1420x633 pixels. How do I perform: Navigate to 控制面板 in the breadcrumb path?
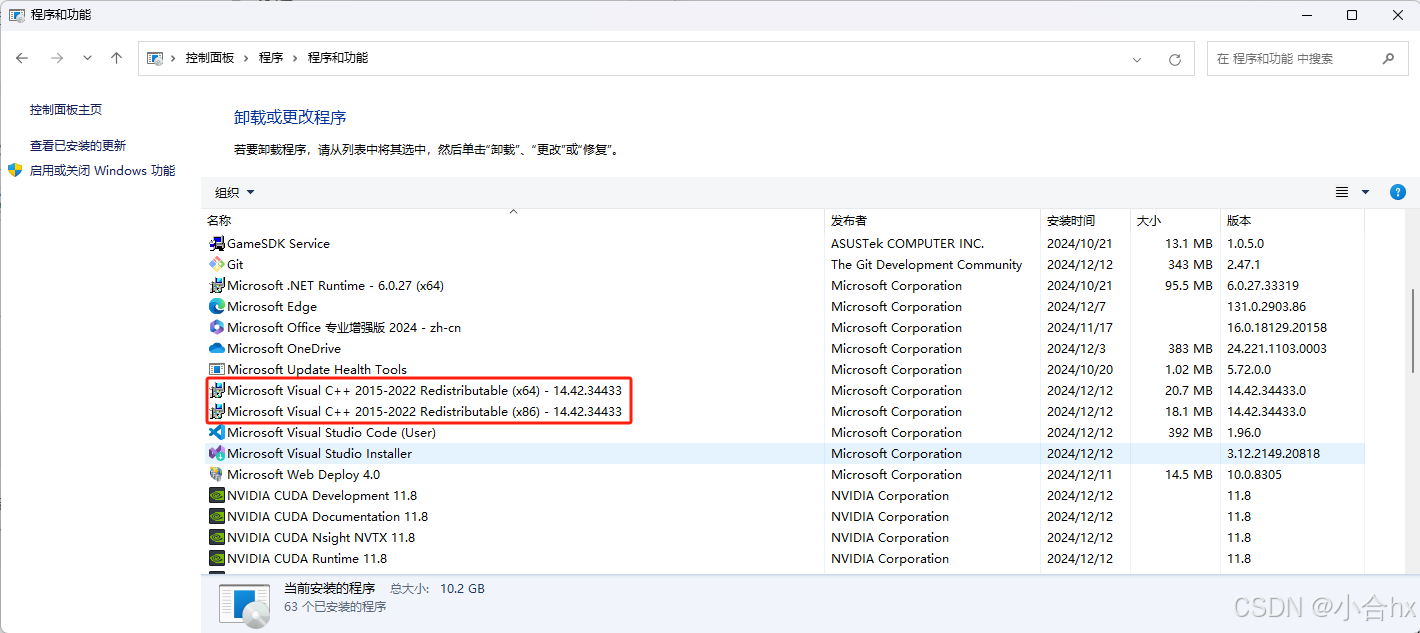tap(210, 58)
